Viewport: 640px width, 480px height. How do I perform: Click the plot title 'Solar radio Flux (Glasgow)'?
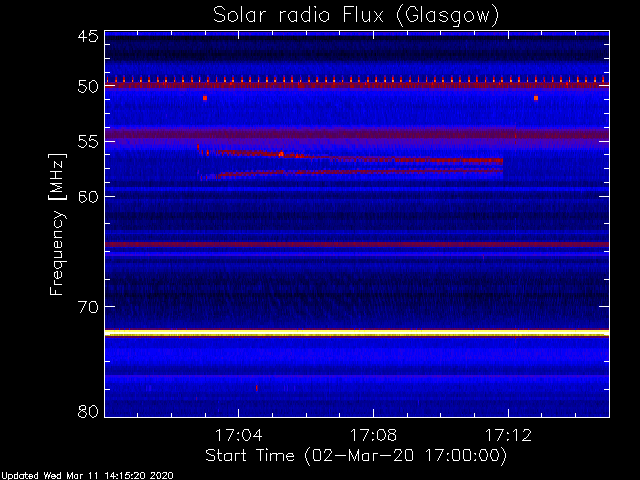tap(356, 16)
